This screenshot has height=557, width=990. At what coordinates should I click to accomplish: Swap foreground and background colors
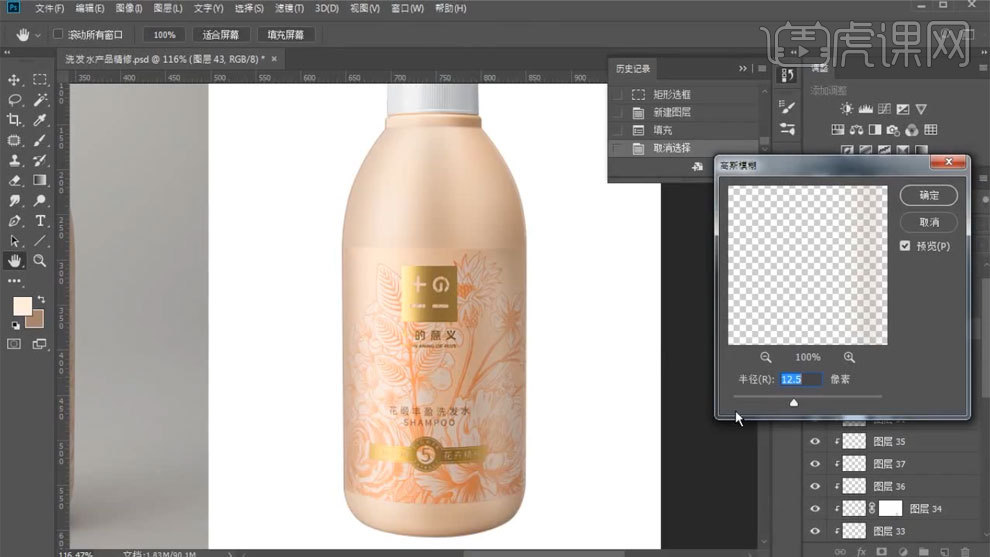point(42,299)
